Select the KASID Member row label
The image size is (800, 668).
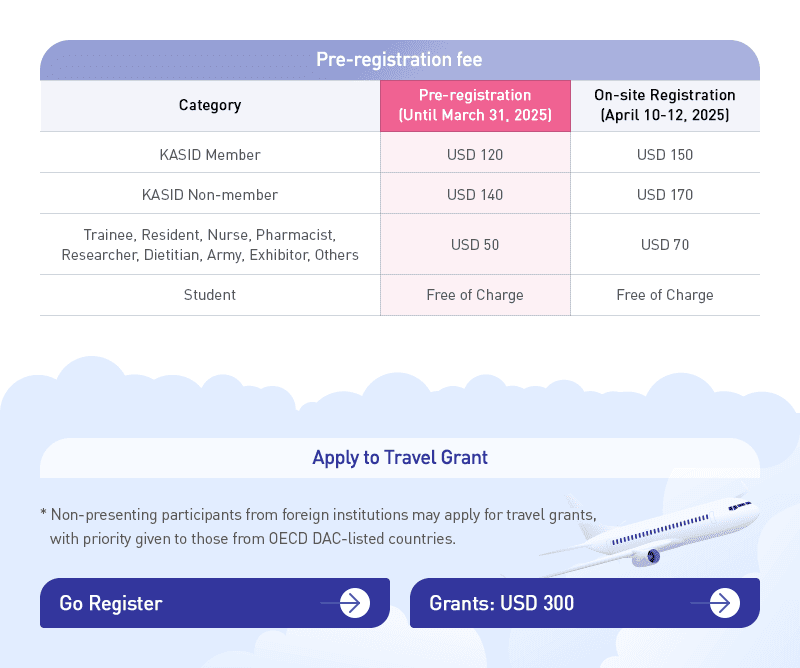(x=210, y=155)
